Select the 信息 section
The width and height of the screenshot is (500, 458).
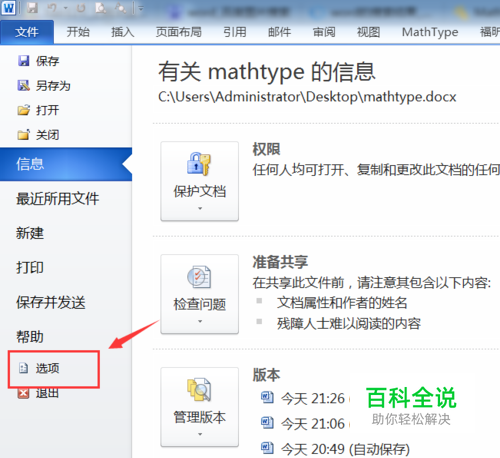(66, 164)
